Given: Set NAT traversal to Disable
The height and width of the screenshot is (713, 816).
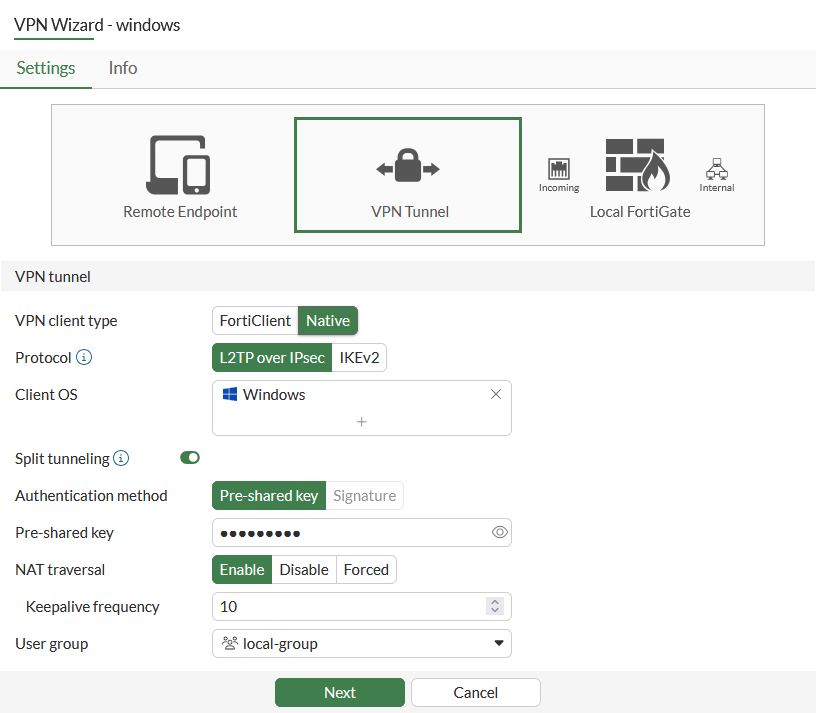Looking at the screenshot, I should pyautogui.click(x=304, y=569).
